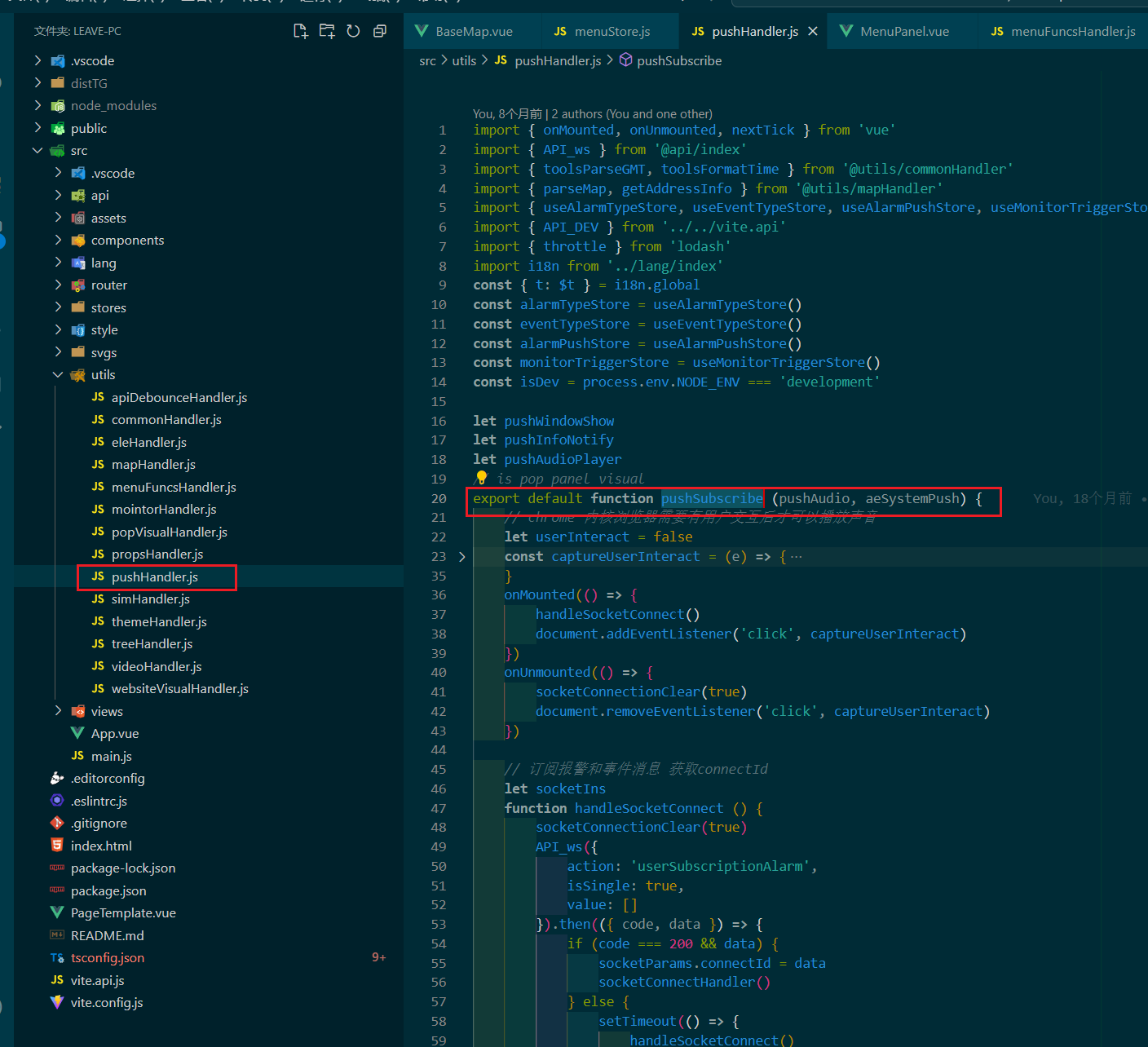The width and height of the screenshot is (1148, 1047).
Task: Open the MenuPanel.vue tab
Action: [x=904, y=31]
